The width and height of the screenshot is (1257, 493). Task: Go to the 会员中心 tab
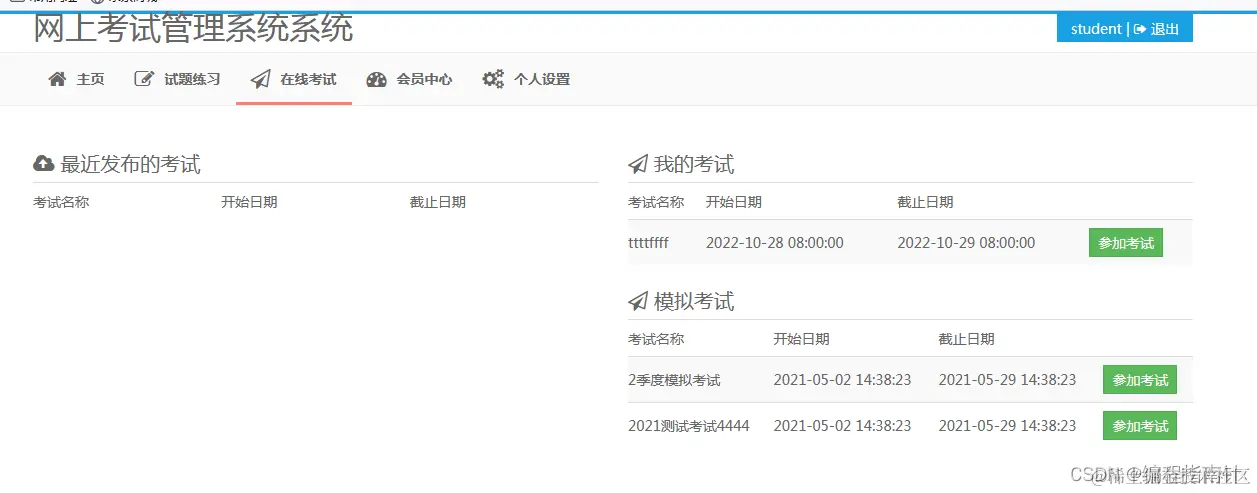pyautogui.click(x=409, y=79)
